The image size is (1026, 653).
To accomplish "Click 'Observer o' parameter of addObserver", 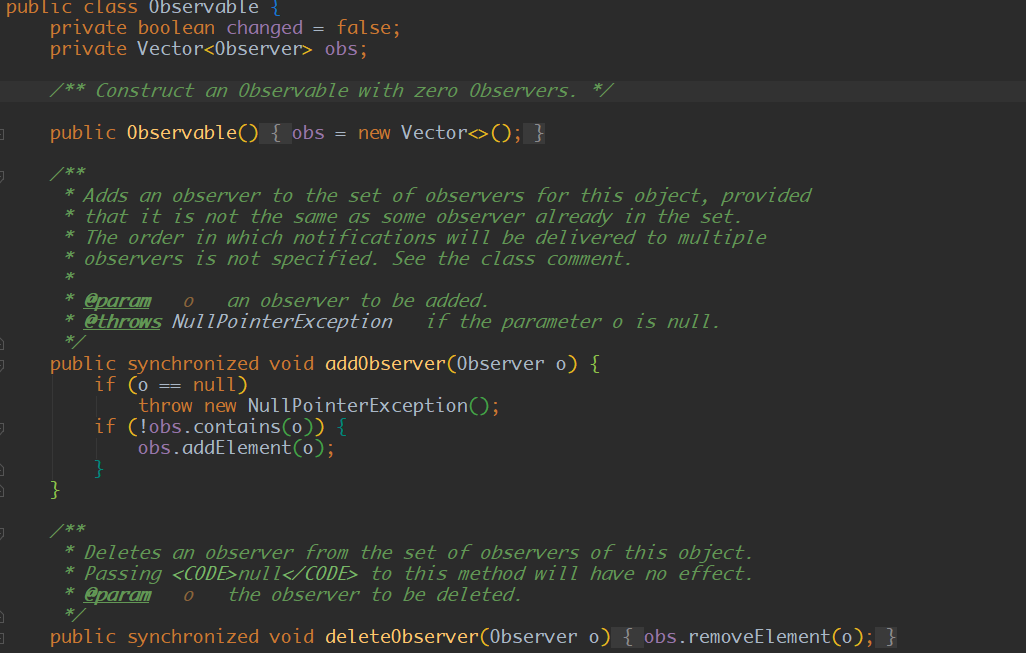I will [x=511, y=364].
